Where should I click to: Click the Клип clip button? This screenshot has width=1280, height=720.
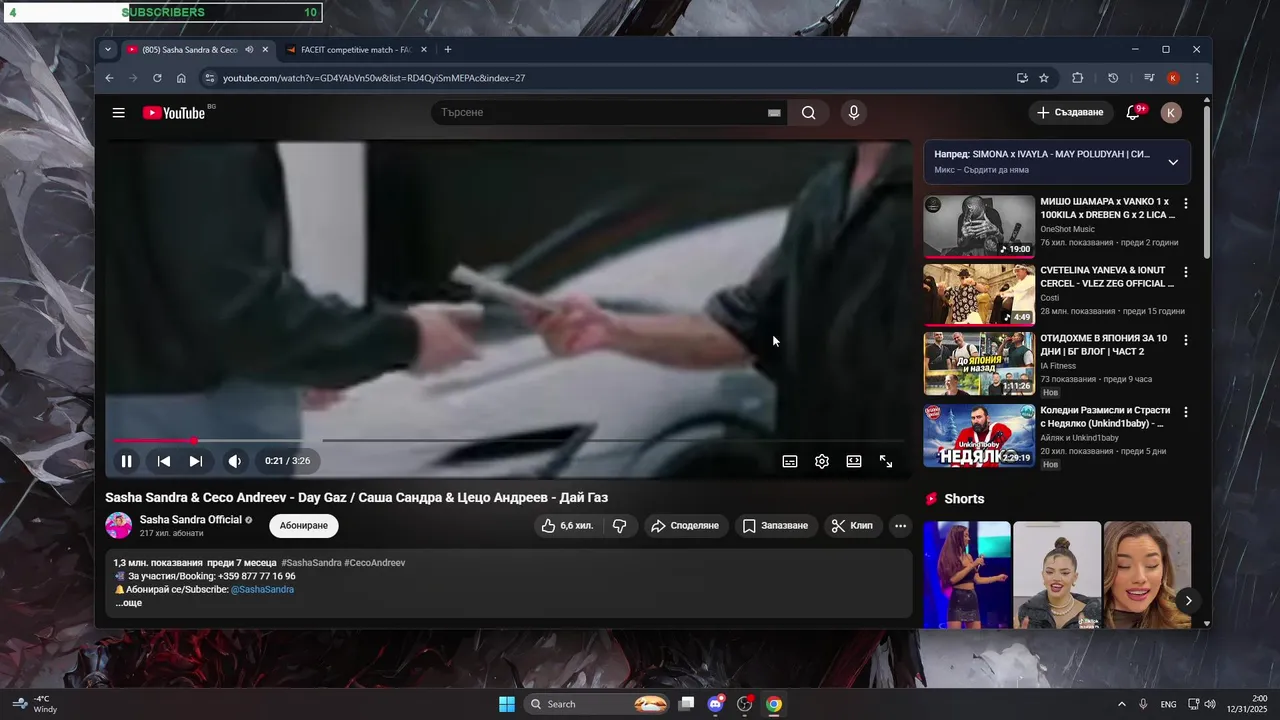pos(853,526)
